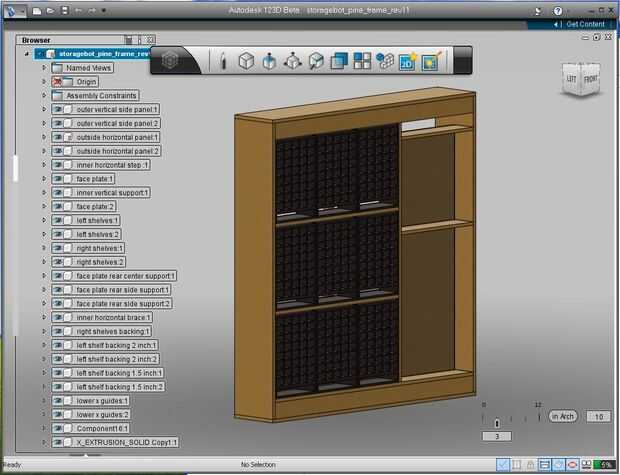Viewport: 620px width, 475px height.
Task: Toggle visibility of inner vertical support:1
Action: [x=58, y=193]
